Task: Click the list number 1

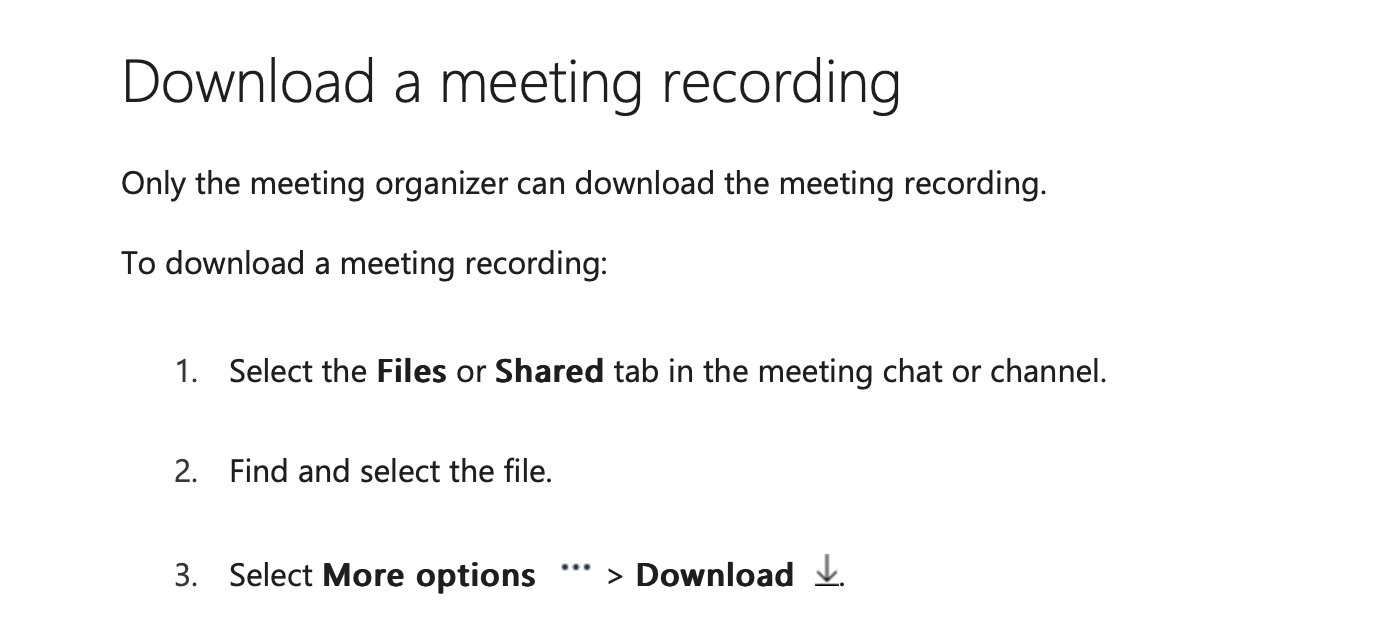Action: (x=186, y=371)
